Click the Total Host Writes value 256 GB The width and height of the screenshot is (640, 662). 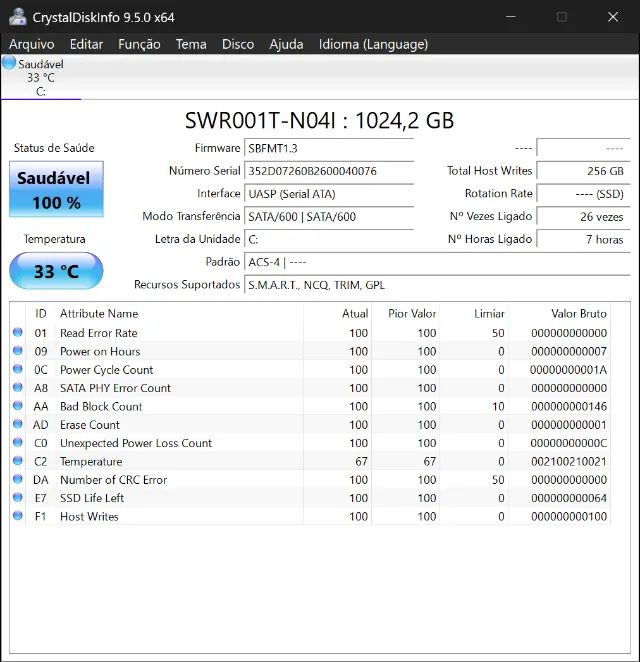(x=583, y=171)
